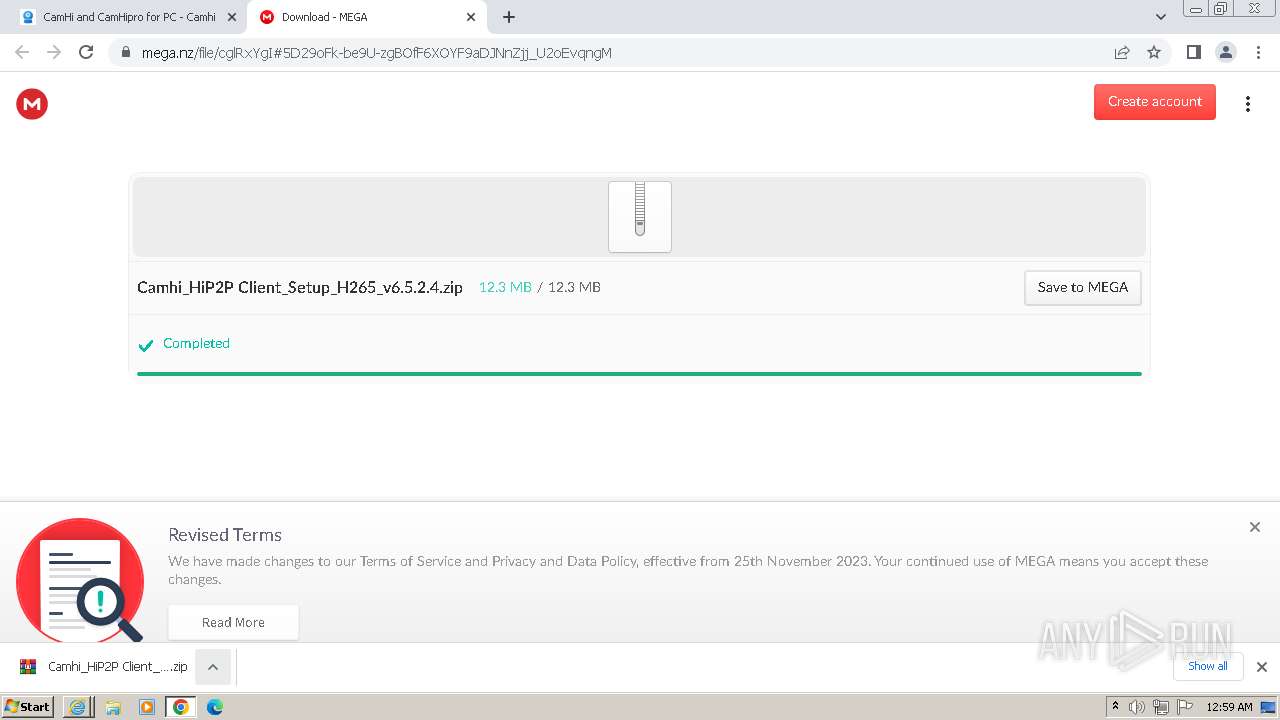
Task: Close the CamHi and CamHipro tab
Action: (x=231, y=17)
